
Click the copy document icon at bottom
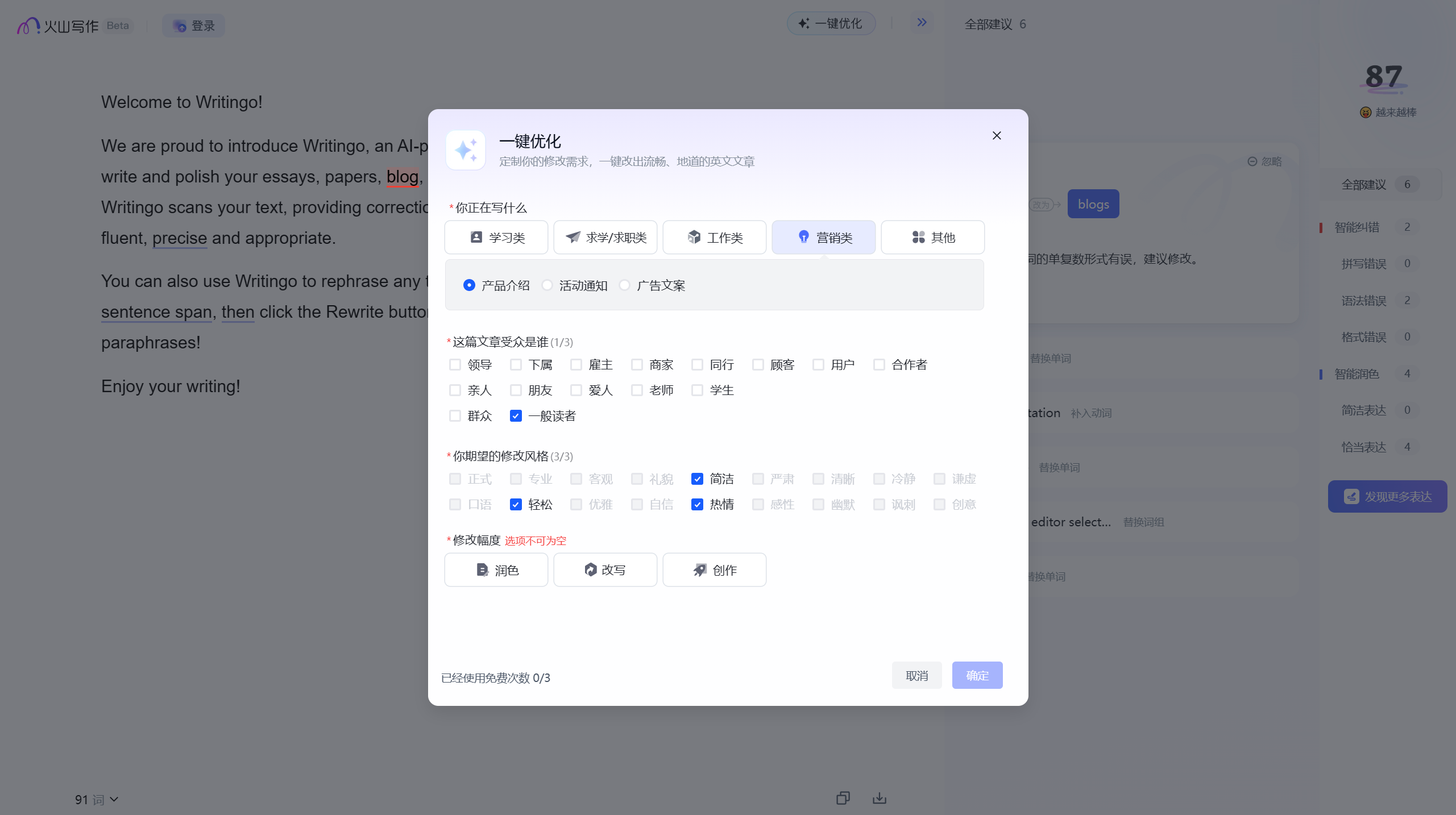(843, 798)
